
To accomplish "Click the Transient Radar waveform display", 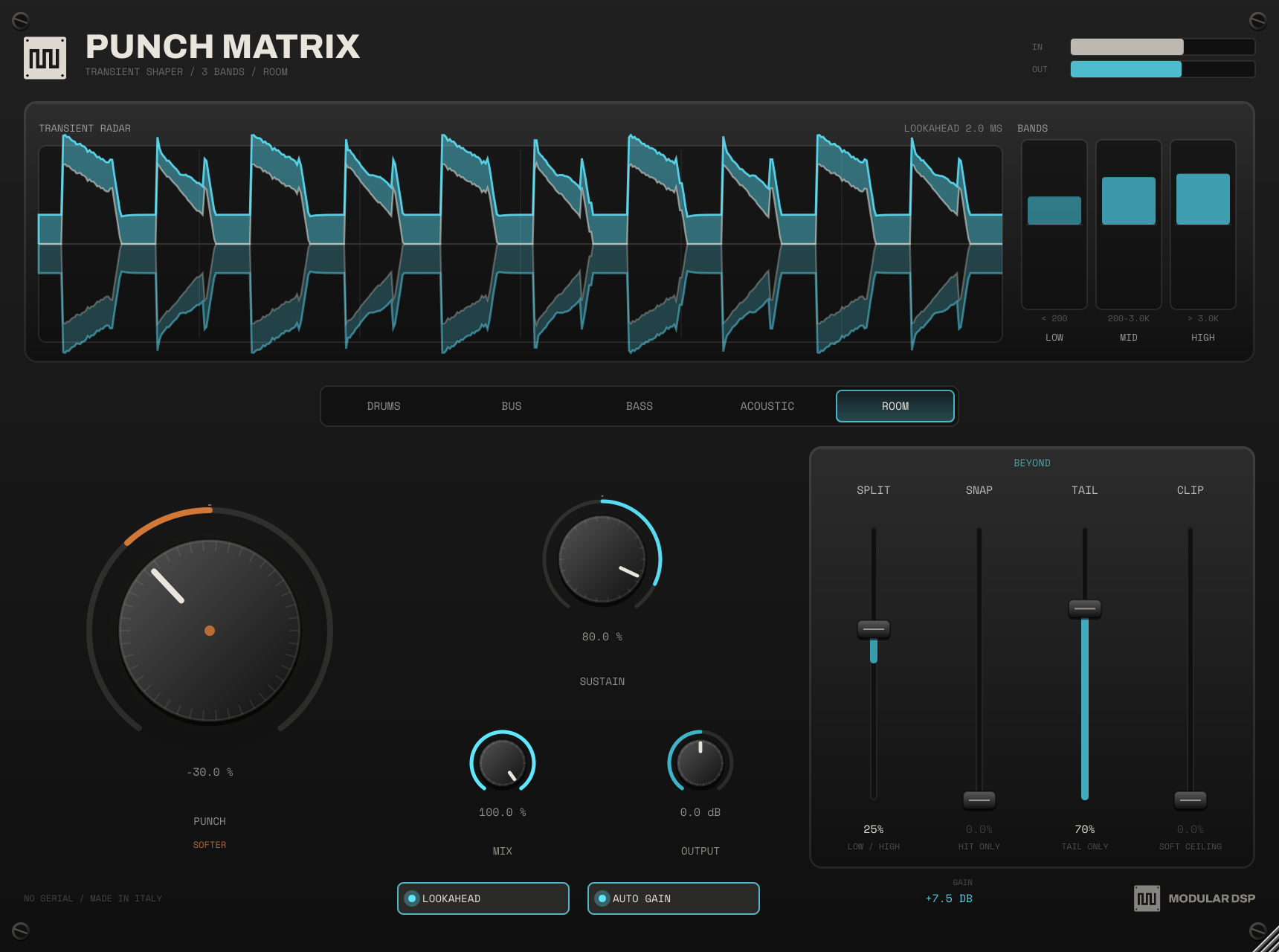I will (521, 244).
